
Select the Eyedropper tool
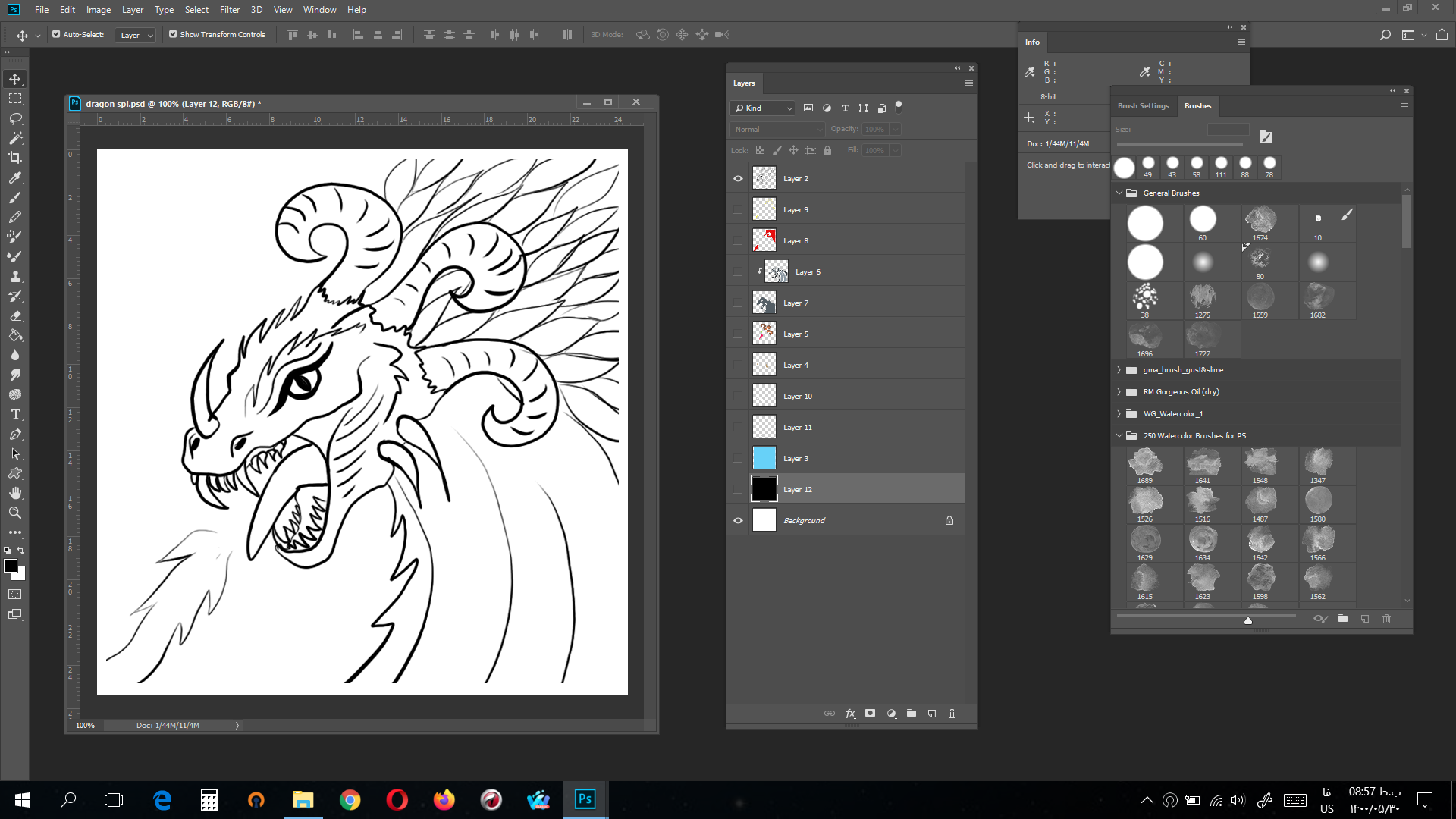coord(15,177)
